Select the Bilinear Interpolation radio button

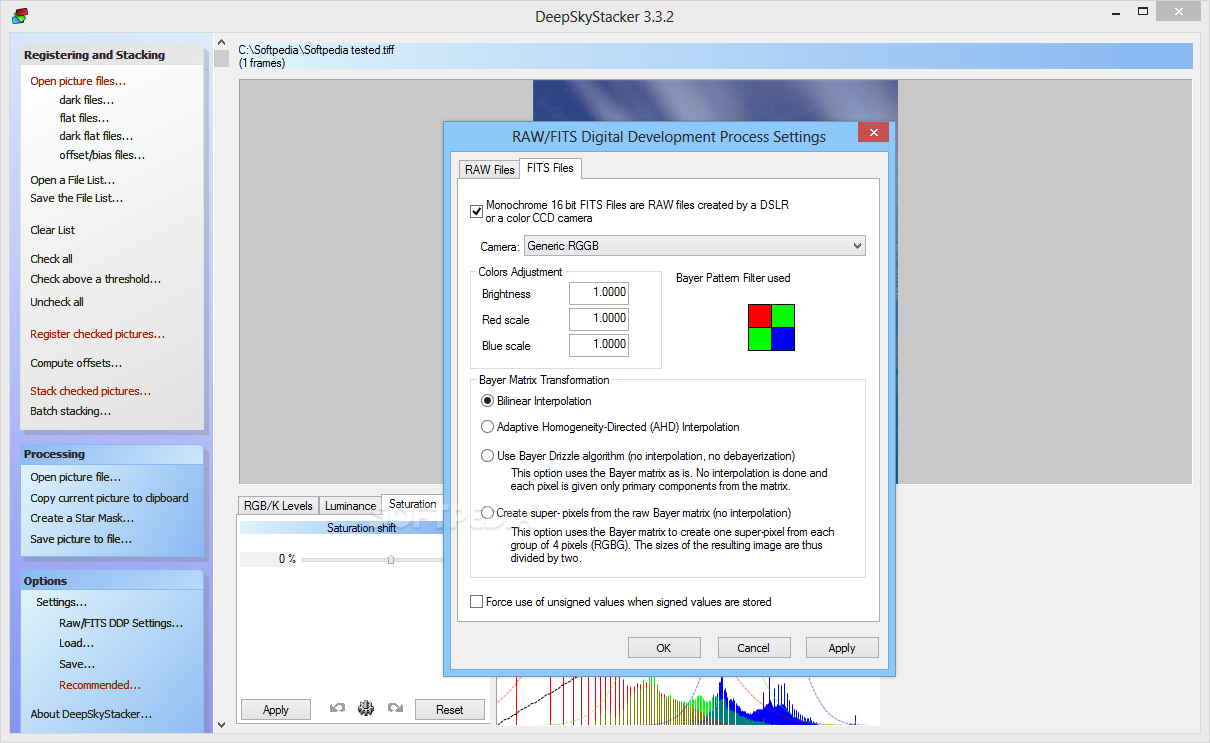click(488, 401)
